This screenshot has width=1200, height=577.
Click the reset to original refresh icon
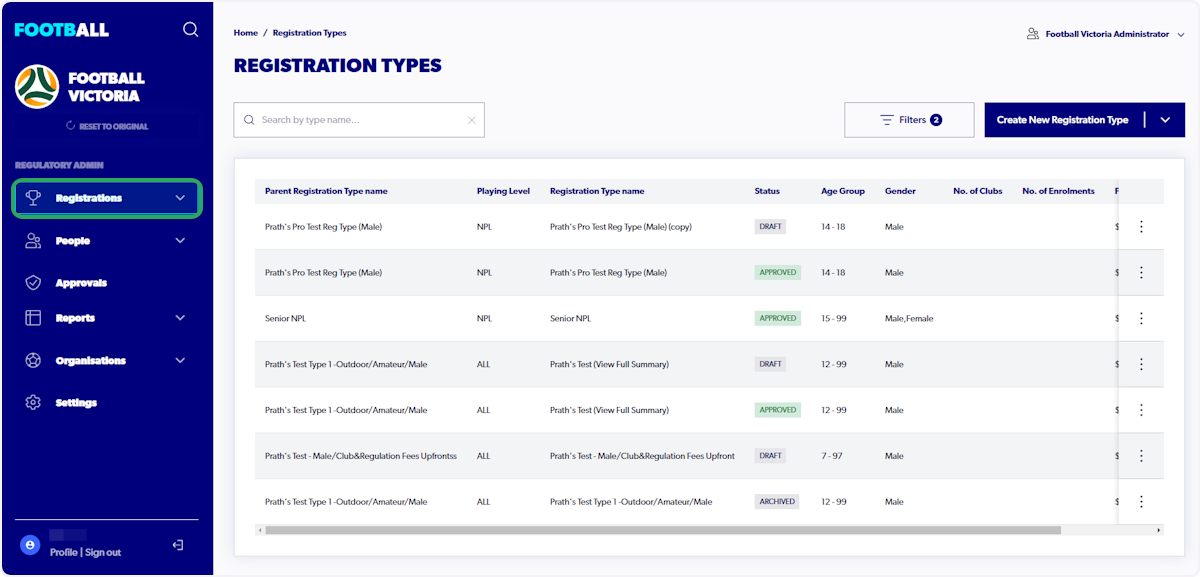(70, 126)
